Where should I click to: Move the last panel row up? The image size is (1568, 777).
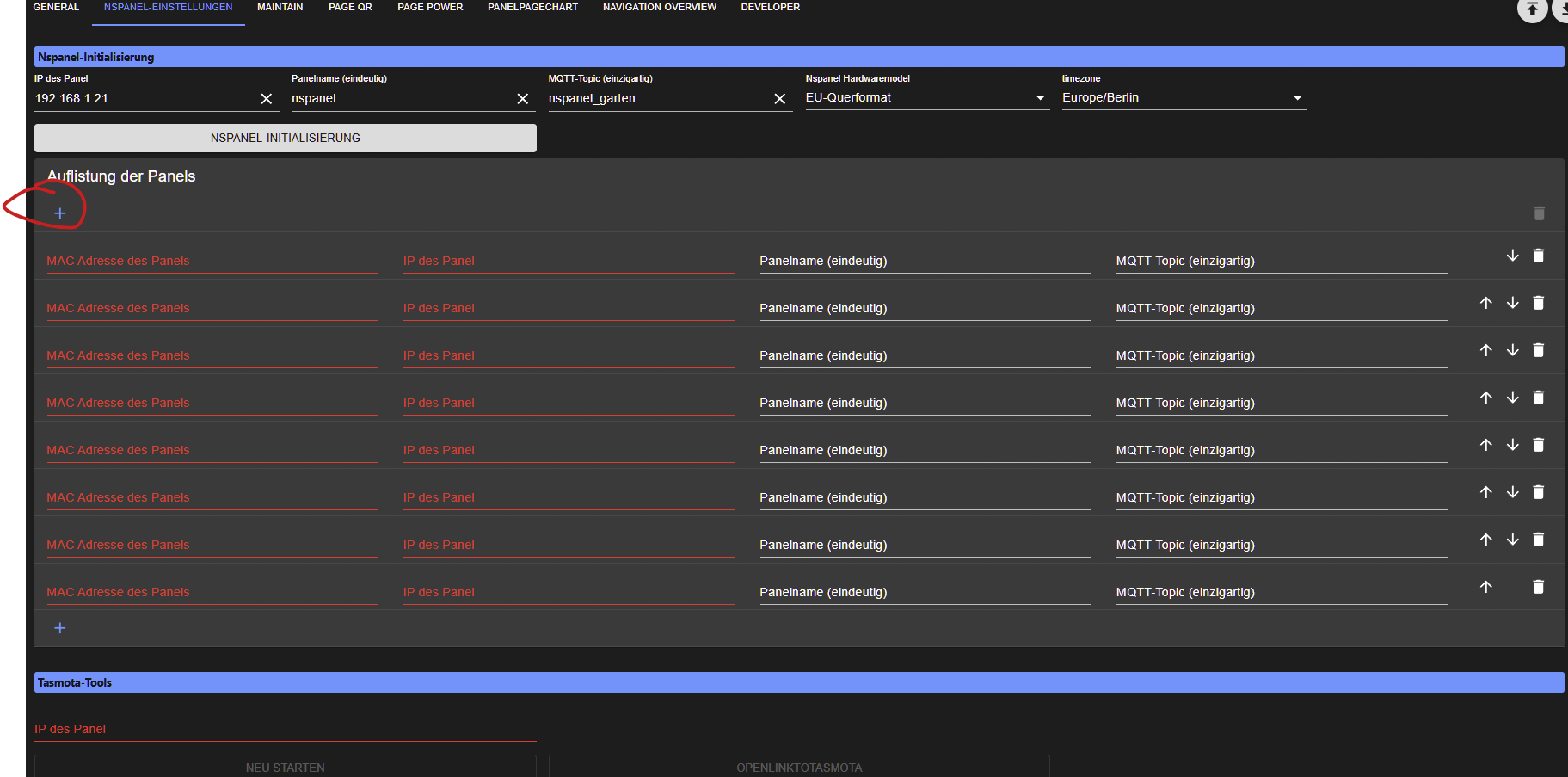point(1485,587)
